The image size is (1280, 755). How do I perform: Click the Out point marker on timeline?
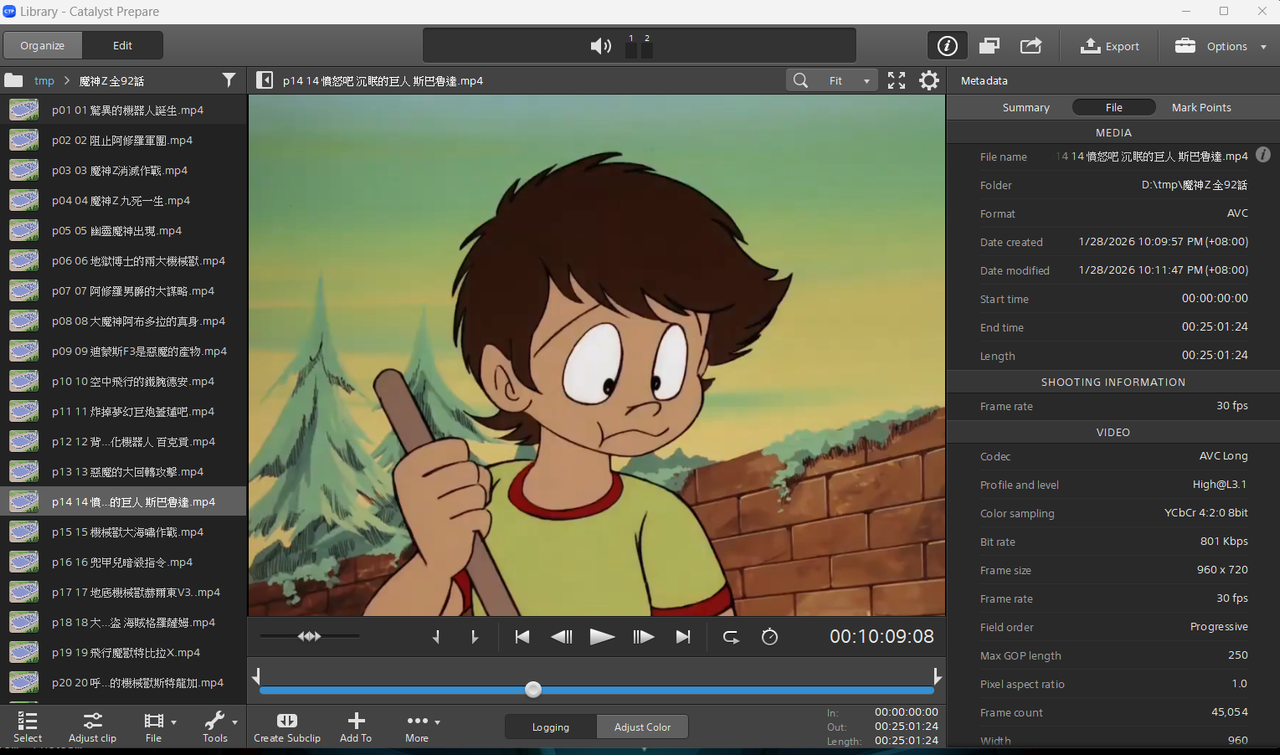tap(937, 675)
